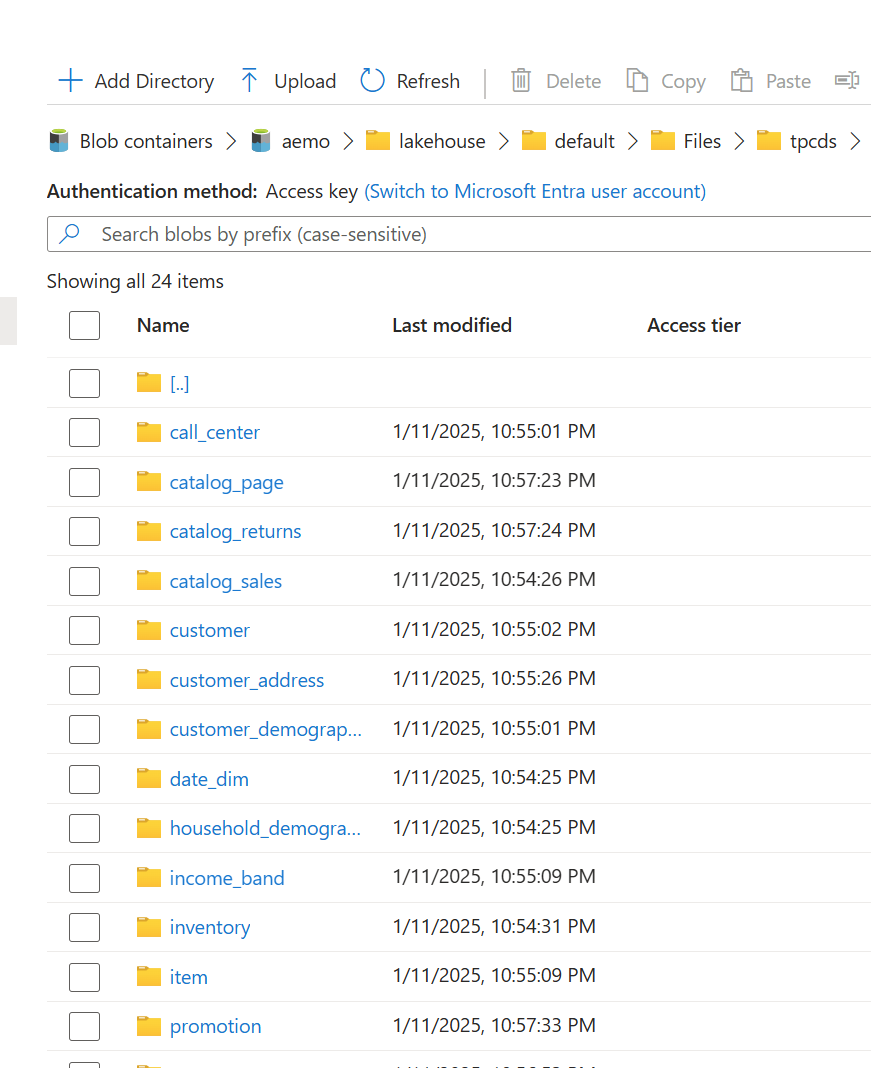Viewport: 871px width, 1068px height.
Task: Click the Refresh circular arrow icon
Action: coord(371,80)
